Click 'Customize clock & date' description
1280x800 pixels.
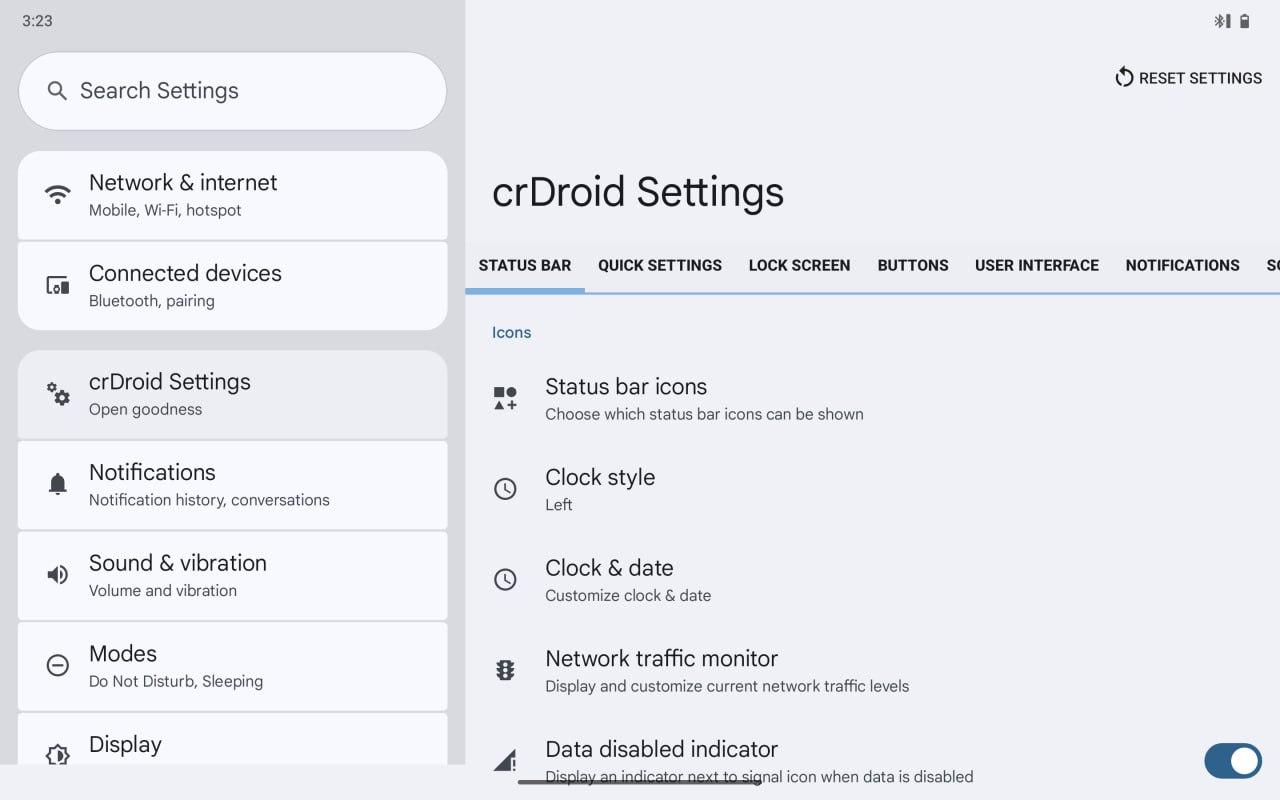(x=628, y=596)
